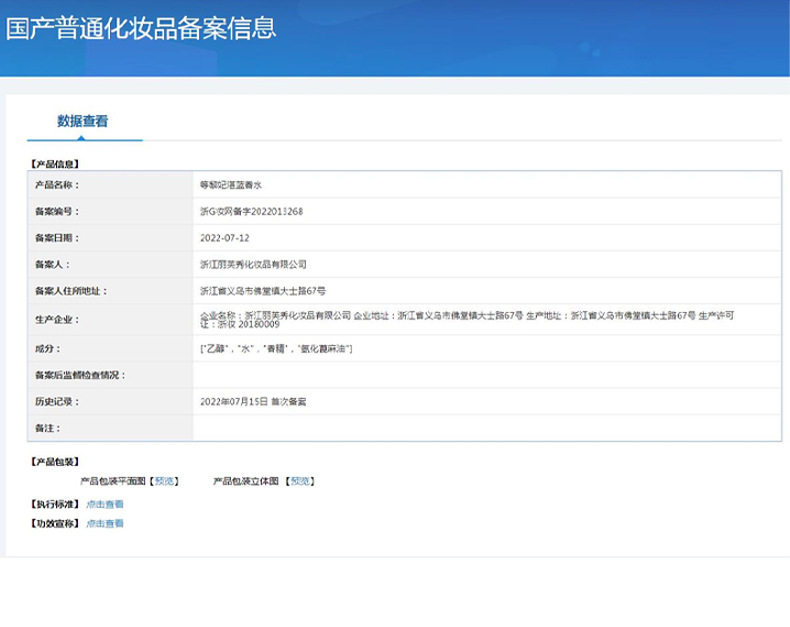The image size is (790, 627).
Task: Click the 生产企业 details text
Action: point(467,320)
